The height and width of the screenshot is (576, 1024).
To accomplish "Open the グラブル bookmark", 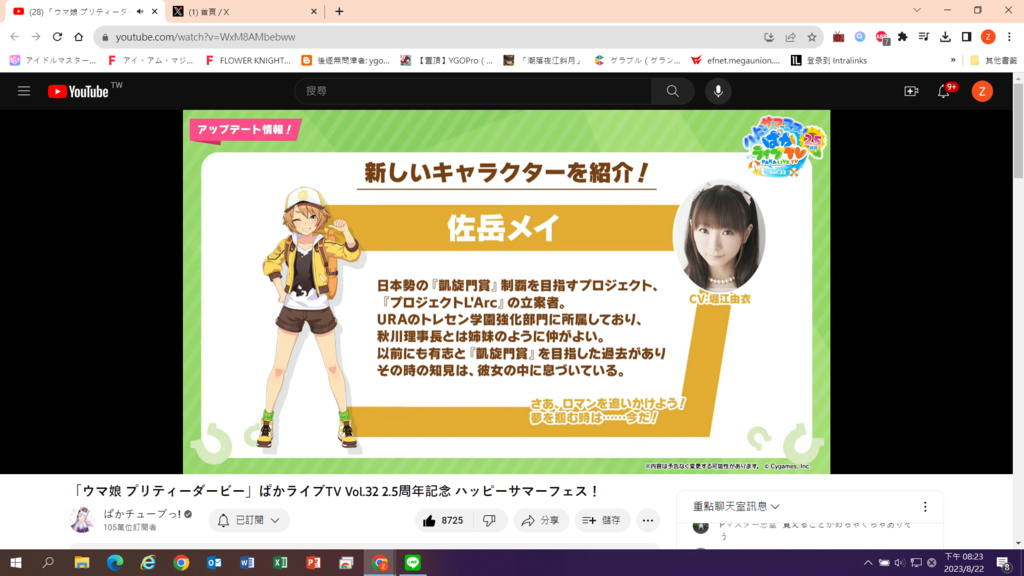I will pyautogui.click(x=637, y=60).
